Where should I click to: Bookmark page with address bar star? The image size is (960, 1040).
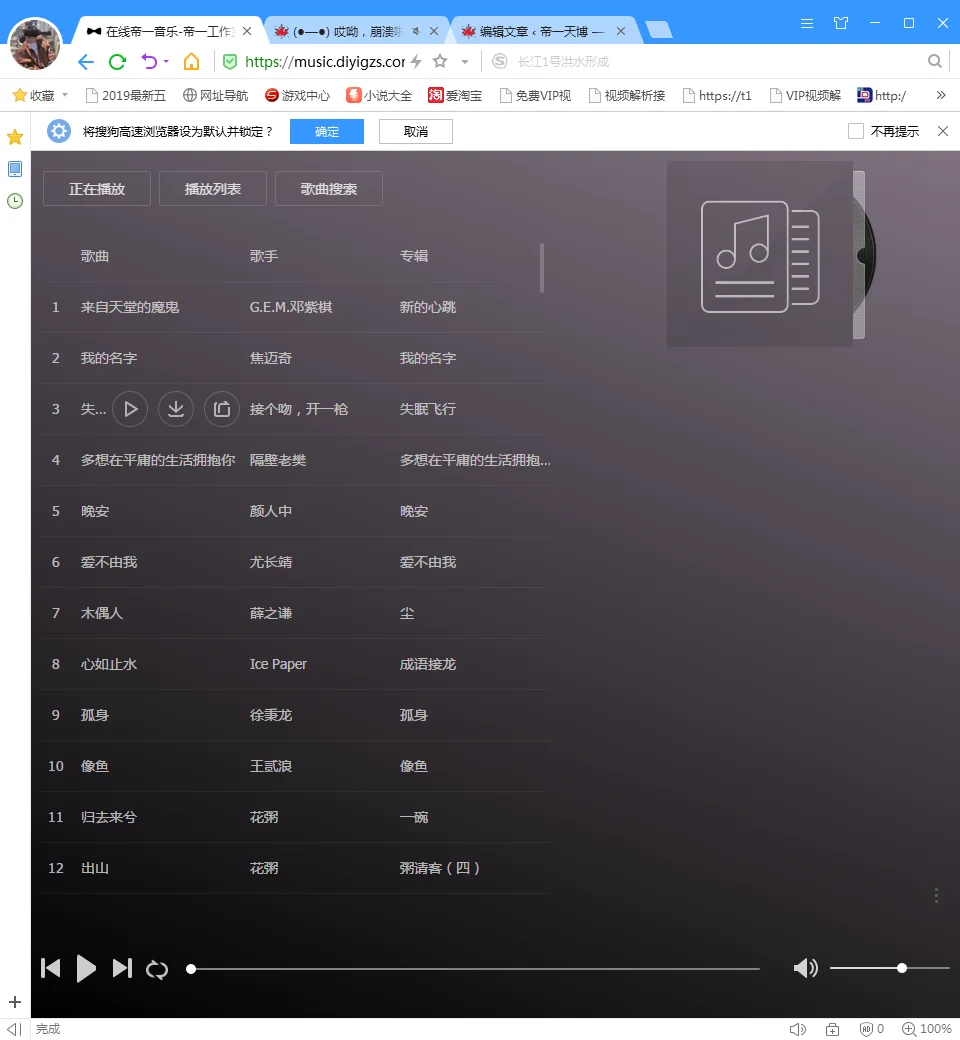click(x=440, y=62)
